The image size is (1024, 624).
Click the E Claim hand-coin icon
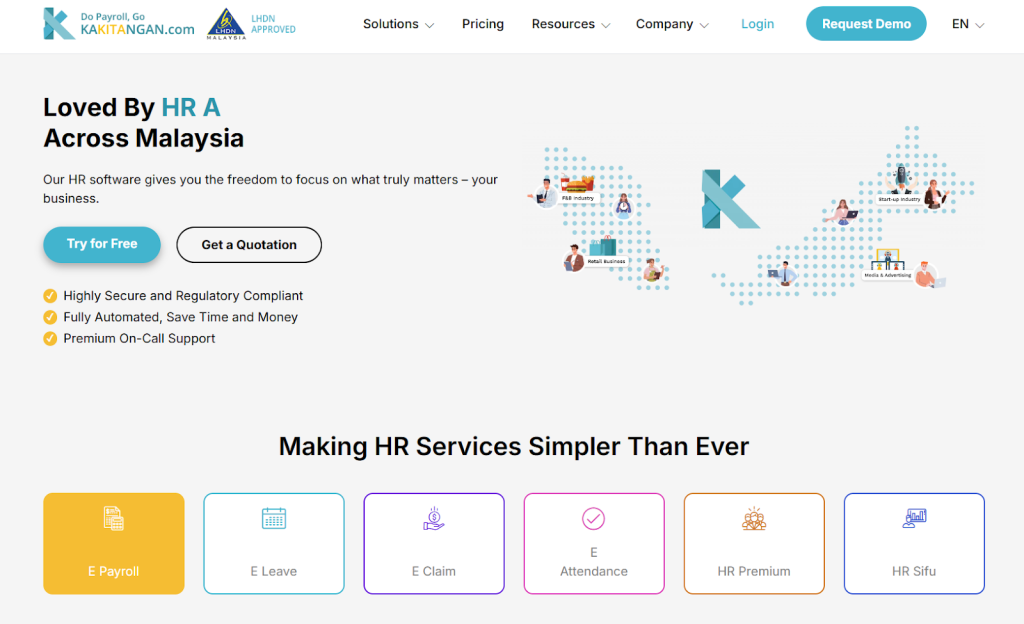(434, 518)
